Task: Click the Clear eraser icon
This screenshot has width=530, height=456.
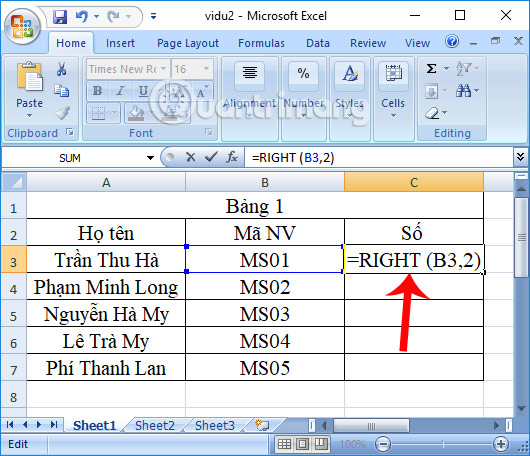Action: click(432, 113)
